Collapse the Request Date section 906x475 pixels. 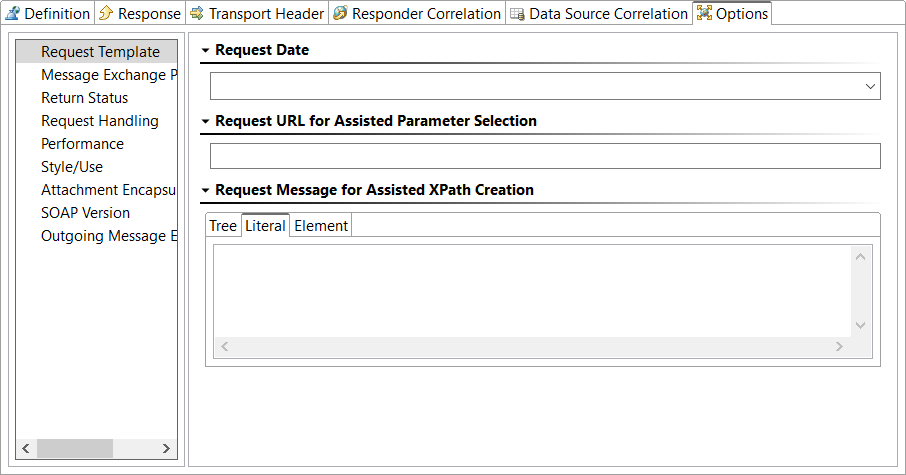(x=205, y=51)
